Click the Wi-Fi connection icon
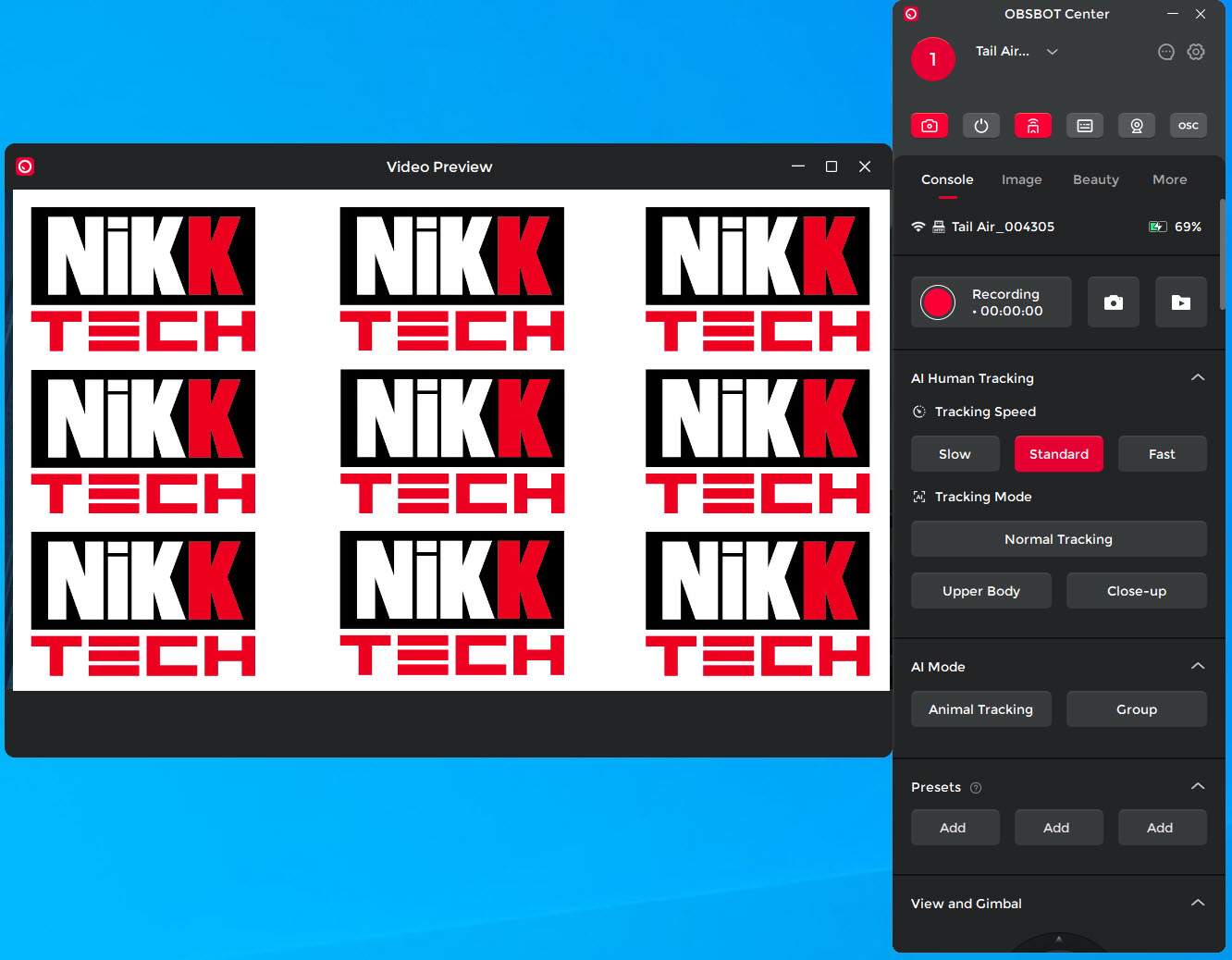1232x960 pixels. click(x=918, y=227)
